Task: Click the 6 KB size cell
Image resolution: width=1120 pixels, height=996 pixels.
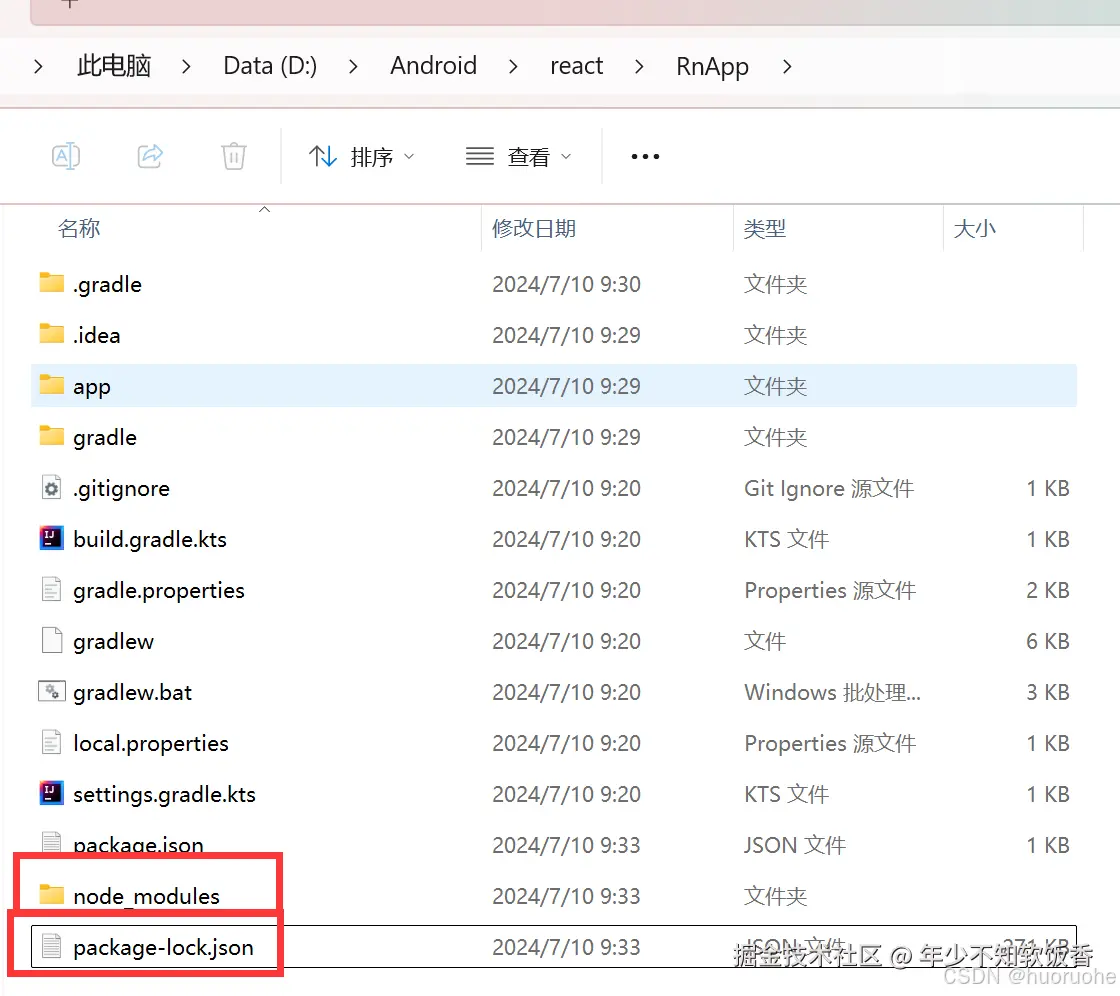Action: pos(1048,641)
